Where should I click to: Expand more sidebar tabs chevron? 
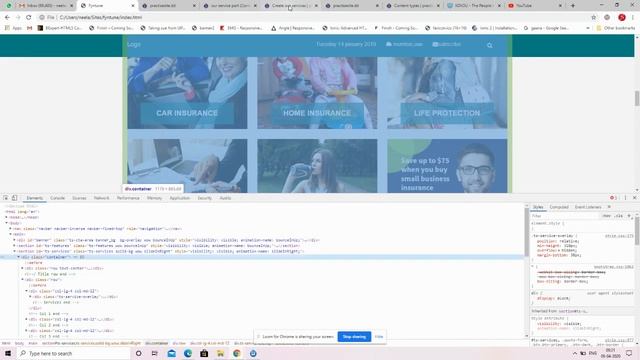click(609, 207)
